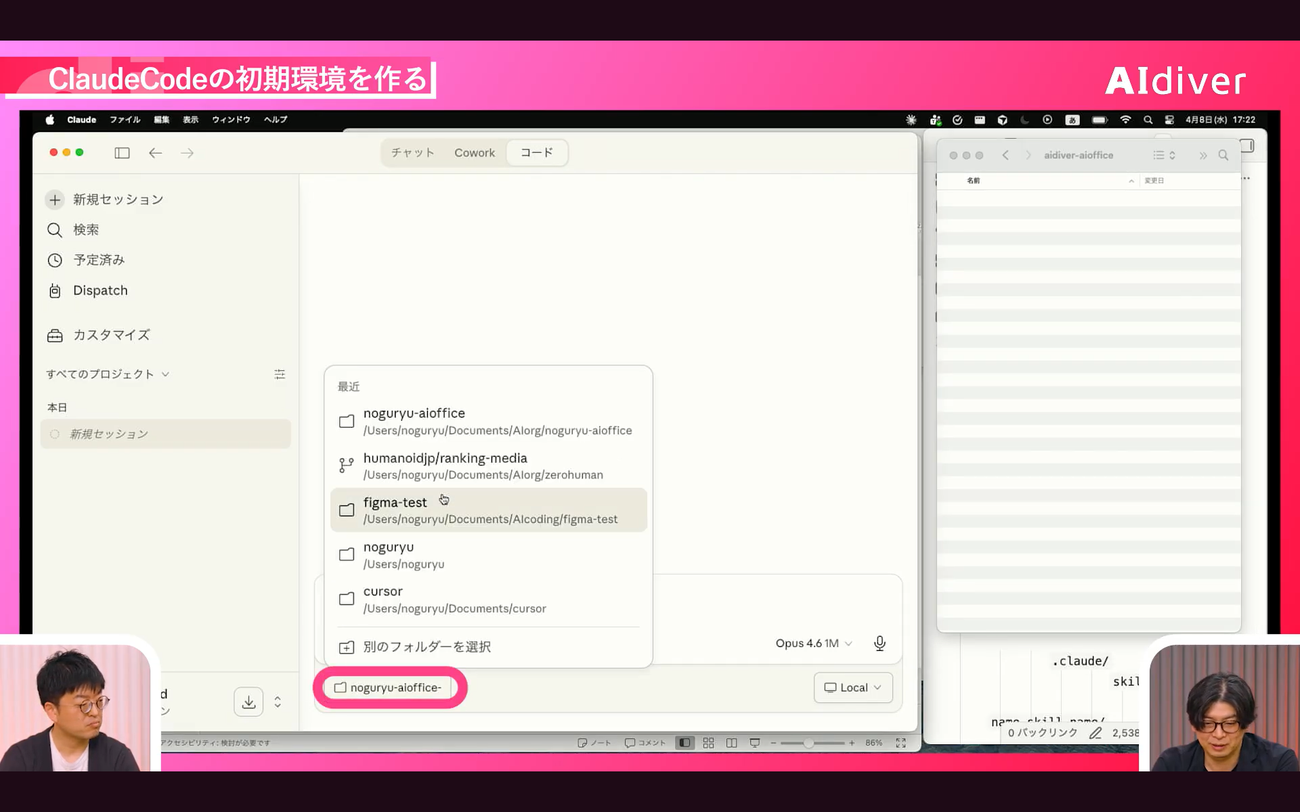Open the 予定済み sidebar link
The image size is (1300, 812).
pyautogui.click(x=98, y=260)
